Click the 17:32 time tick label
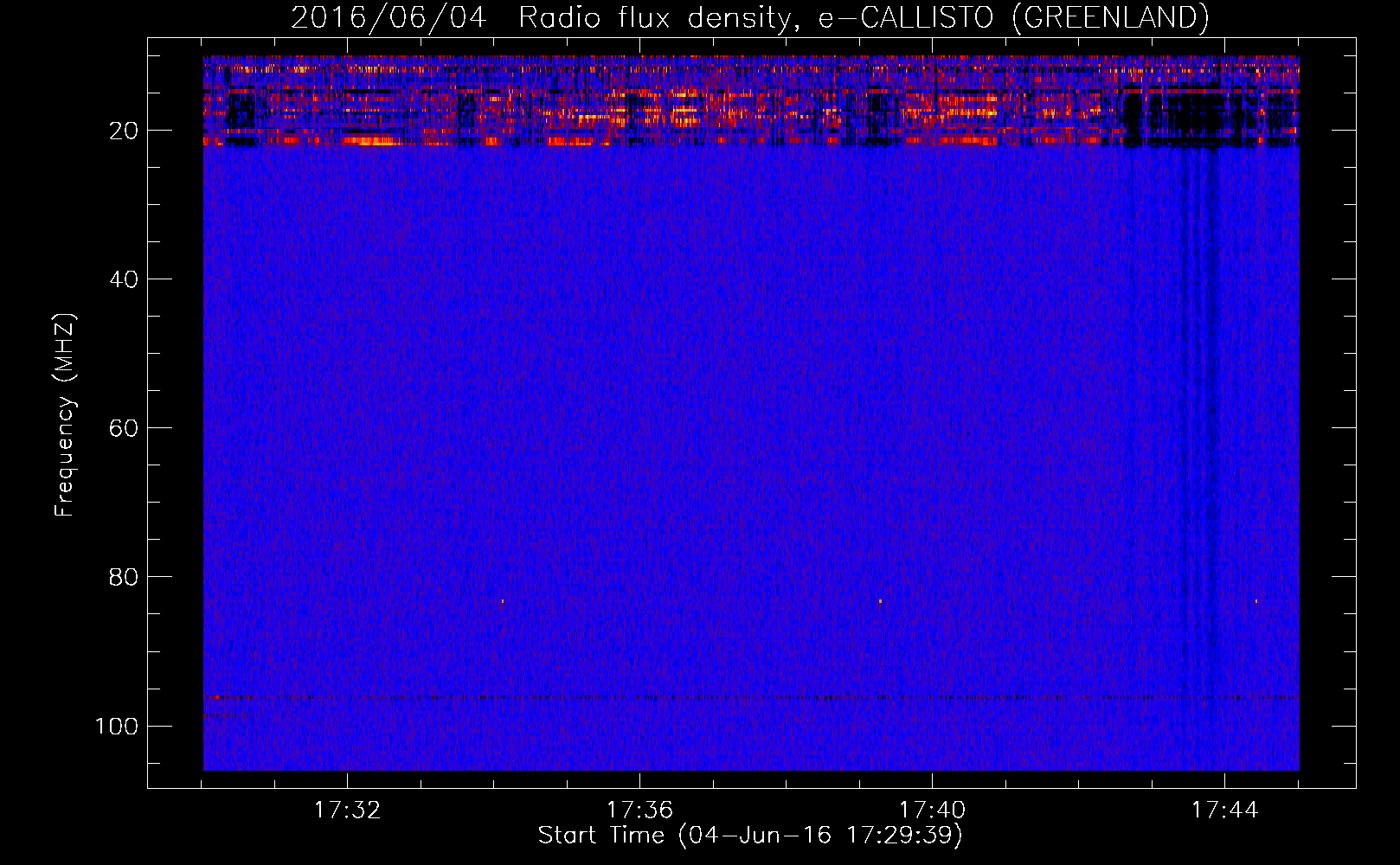 347,811
